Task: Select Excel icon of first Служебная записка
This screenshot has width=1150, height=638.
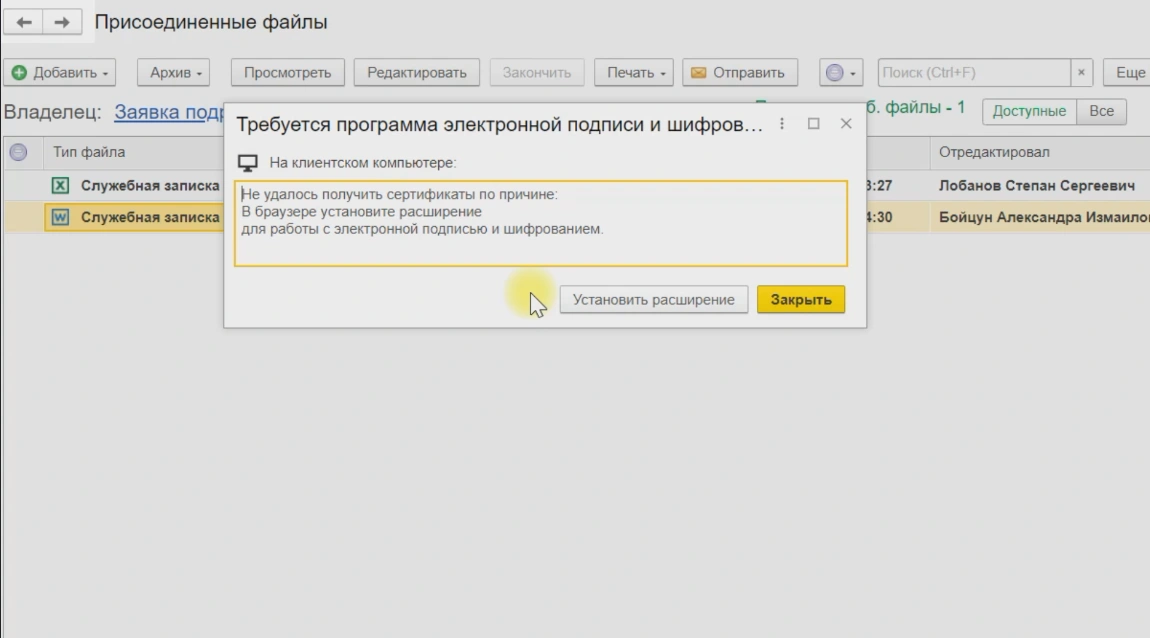Action: [x=60, y=186]
